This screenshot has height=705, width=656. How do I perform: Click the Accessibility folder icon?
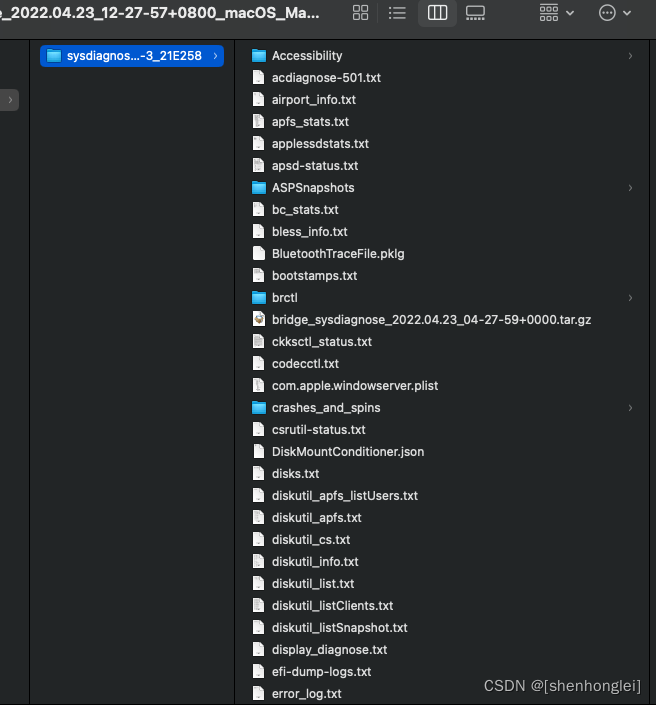tap(259, 56)
